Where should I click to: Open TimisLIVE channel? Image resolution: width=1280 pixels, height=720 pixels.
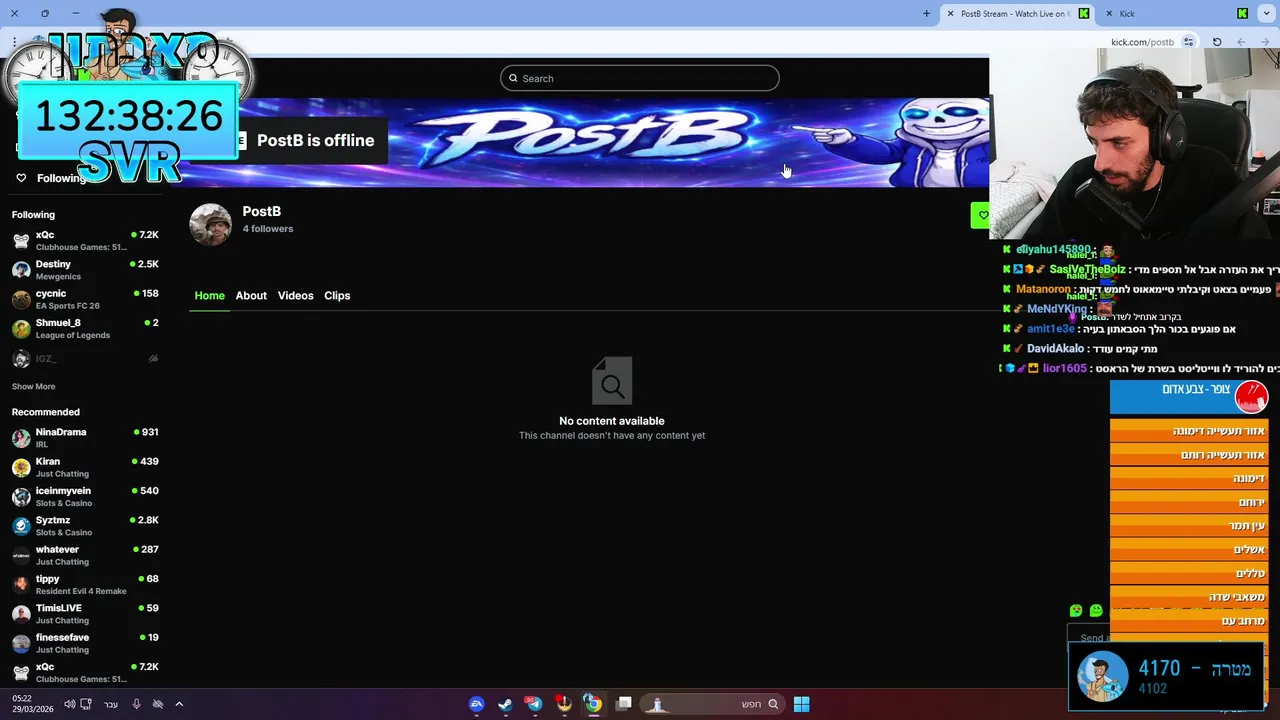(85, 614)
